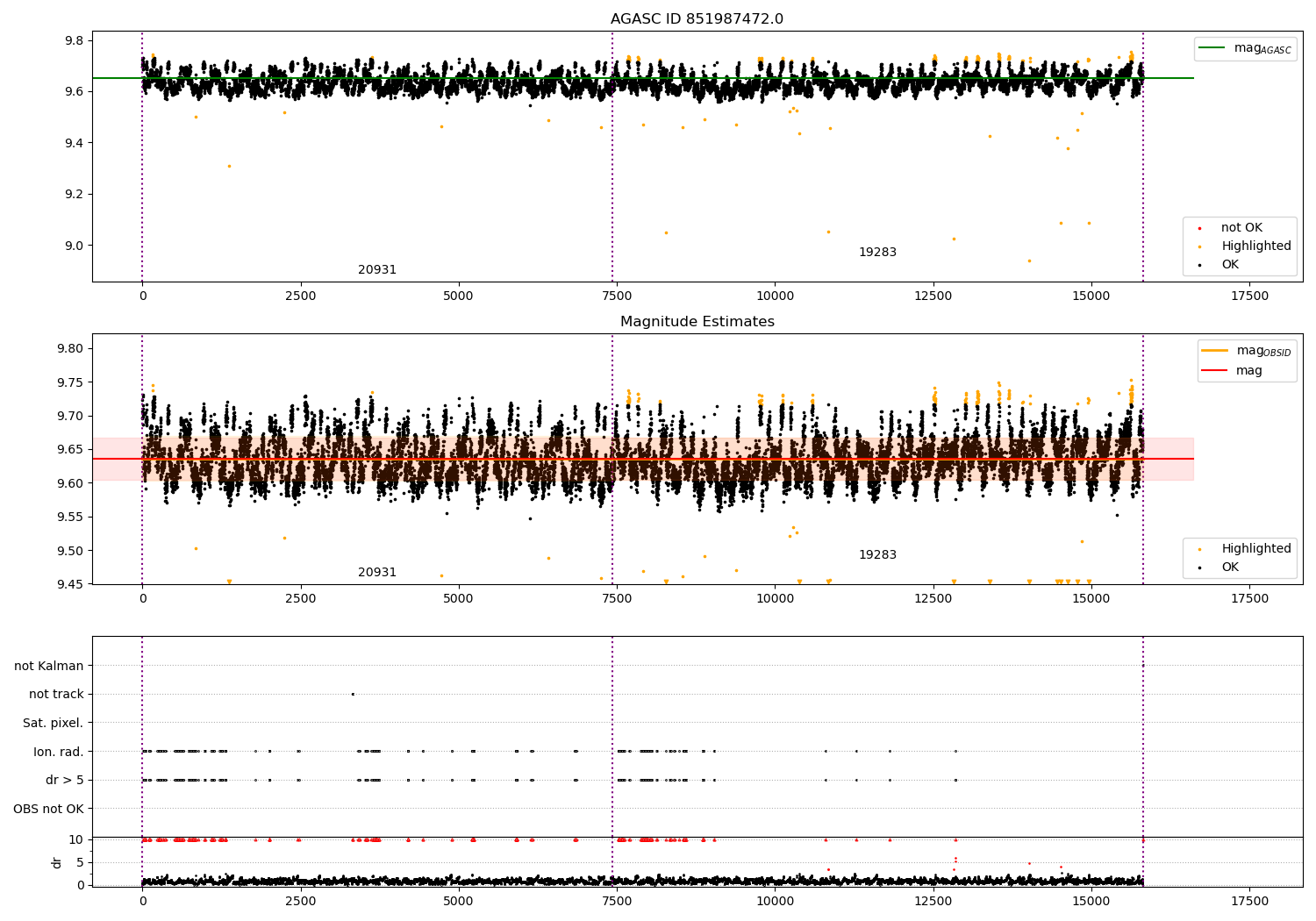Click the lone data point on 'not track' row
This screenshot has width=1316, height=921.
click(353, 694)
